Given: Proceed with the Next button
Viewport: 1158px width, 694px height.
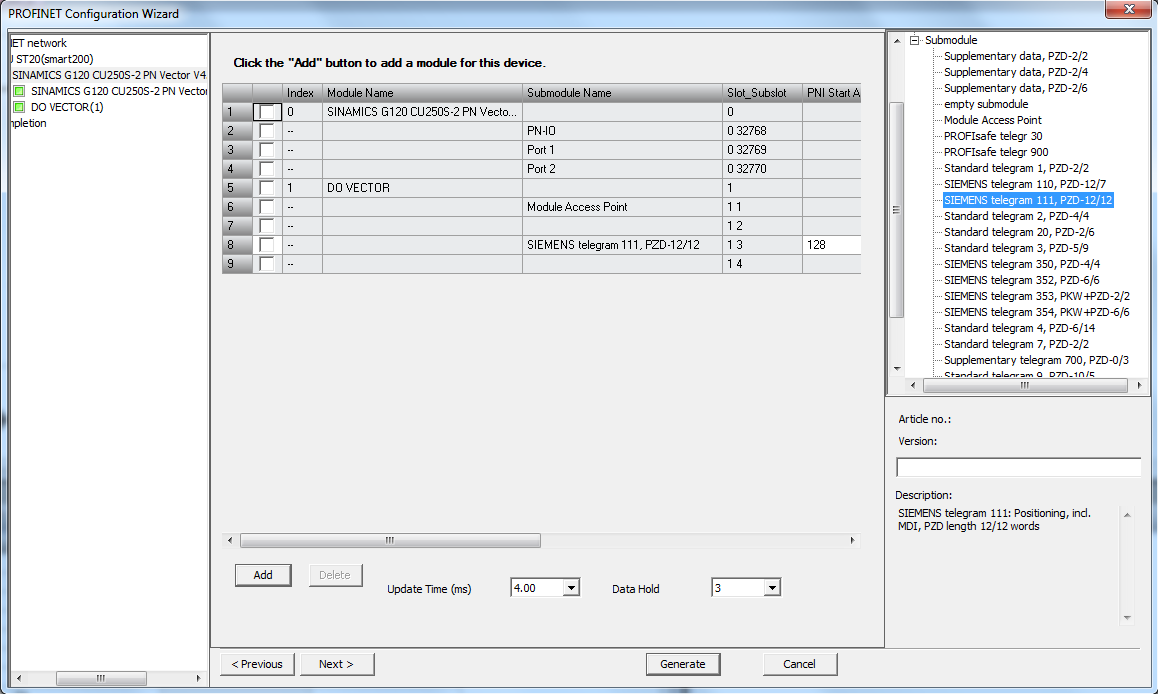Looking at the screenshot, I should (x=336, y=664).
